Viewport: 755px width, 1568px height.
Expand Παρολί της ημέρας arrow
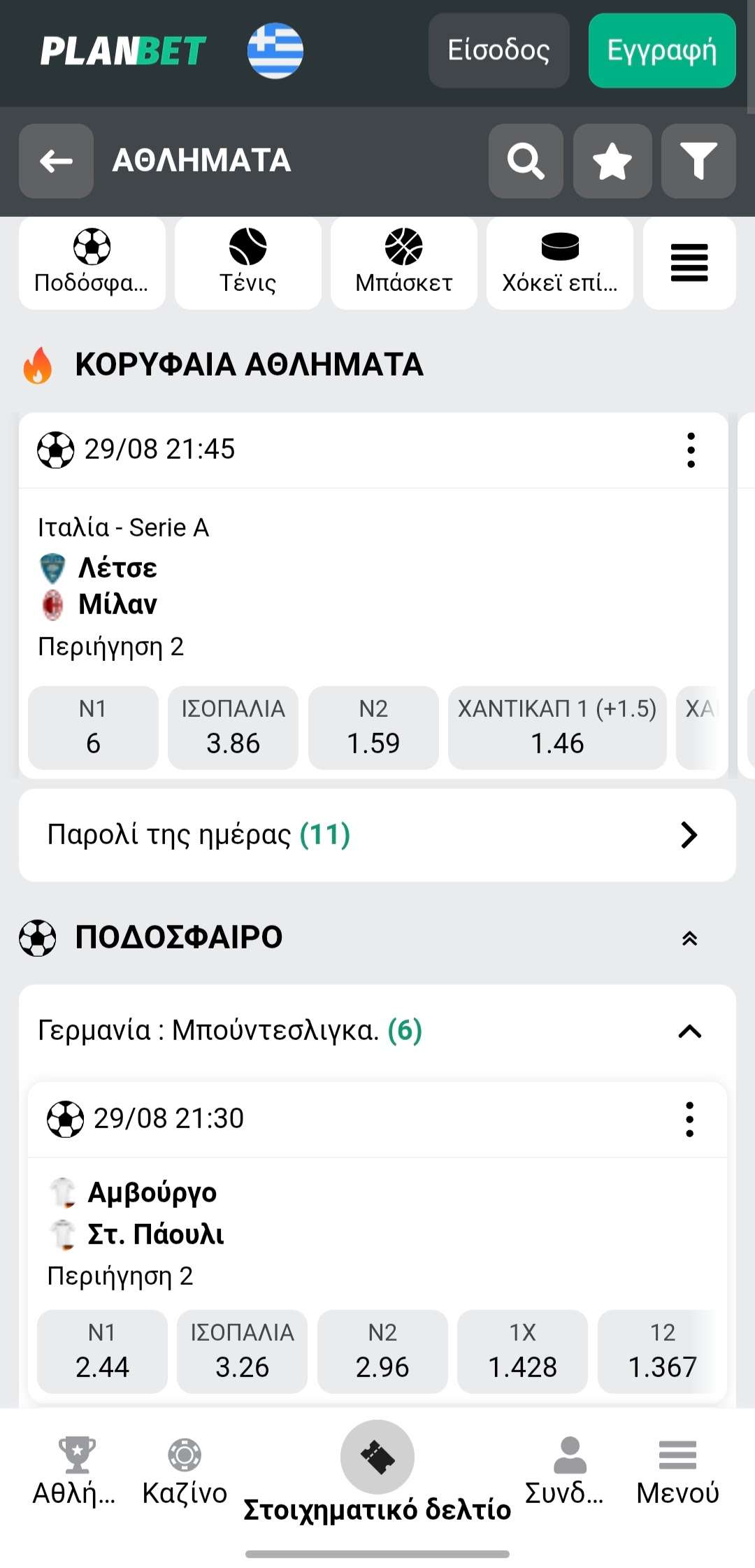[x=689, y=834]
